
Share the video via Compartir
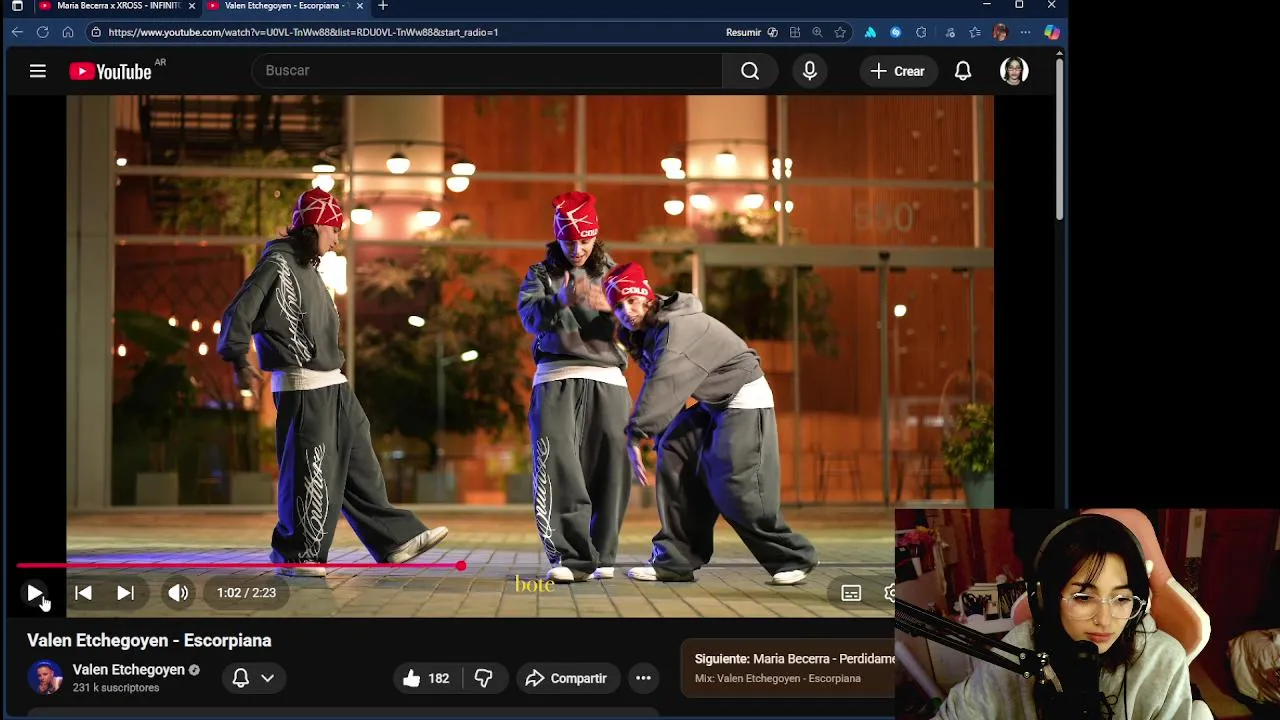[566, 678]
